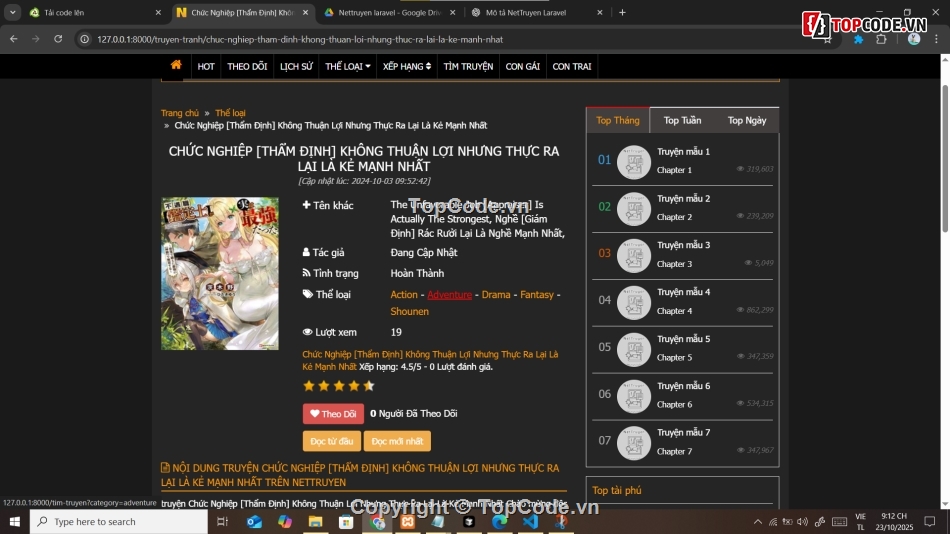
Task: Open Truyện mẫu 2 title
Action: pyautogui.click(x=683, y=198)
